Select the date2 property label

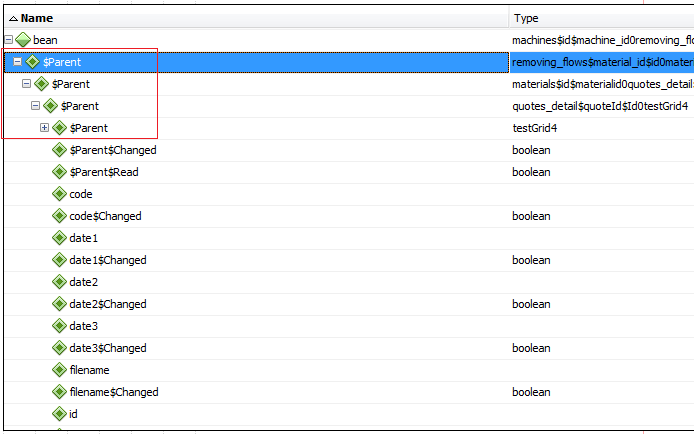point(83,282)
